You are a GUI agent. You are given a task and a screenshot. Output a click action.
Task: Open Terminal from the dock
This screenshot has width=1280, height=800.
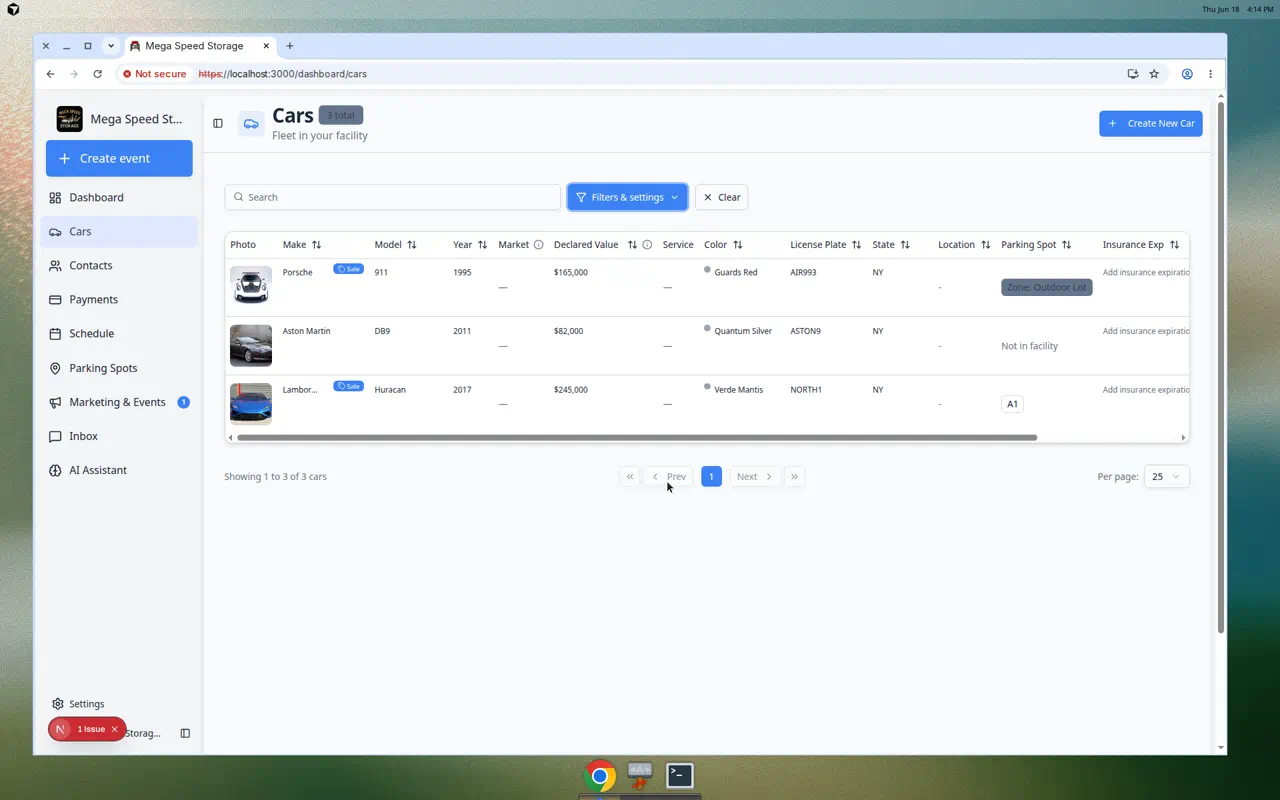coord(680,775)
